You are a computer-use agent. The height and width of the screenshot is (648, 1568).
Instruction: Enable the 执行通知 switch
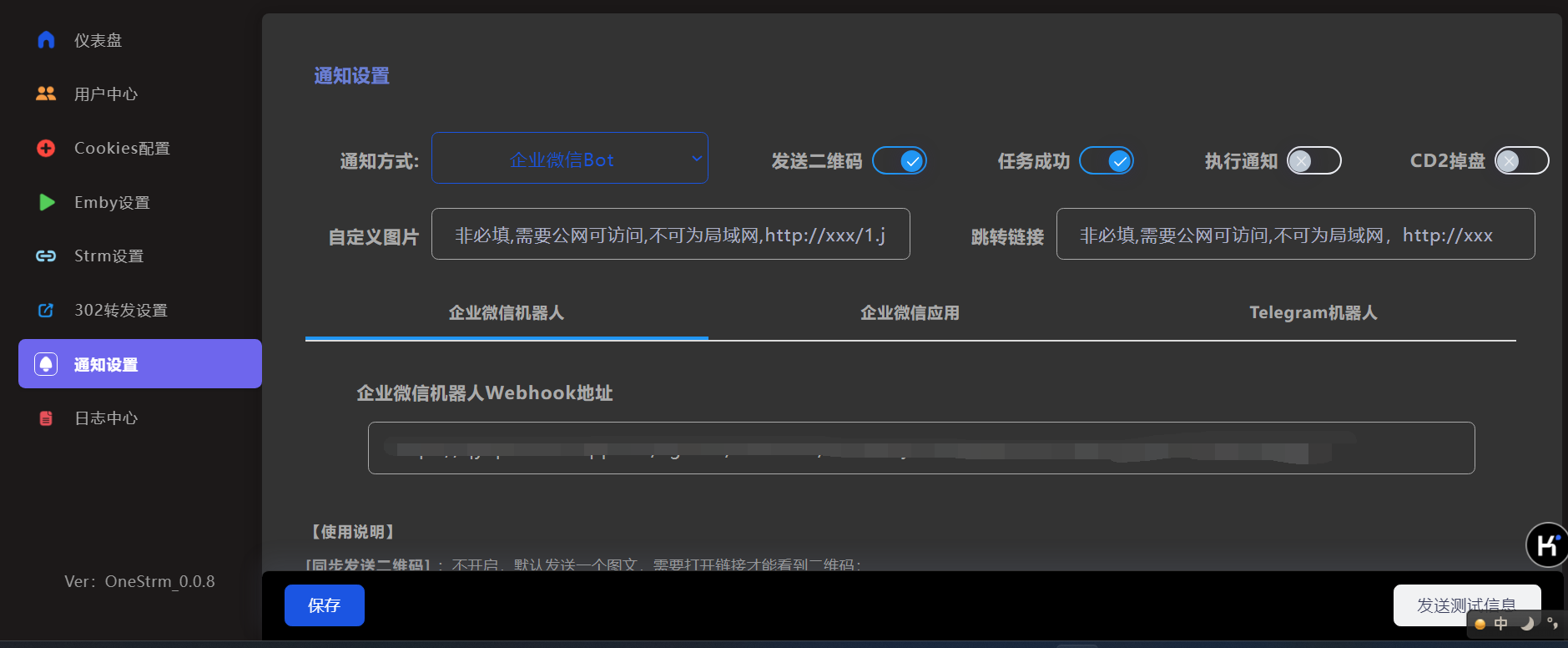pos(1314,160)
